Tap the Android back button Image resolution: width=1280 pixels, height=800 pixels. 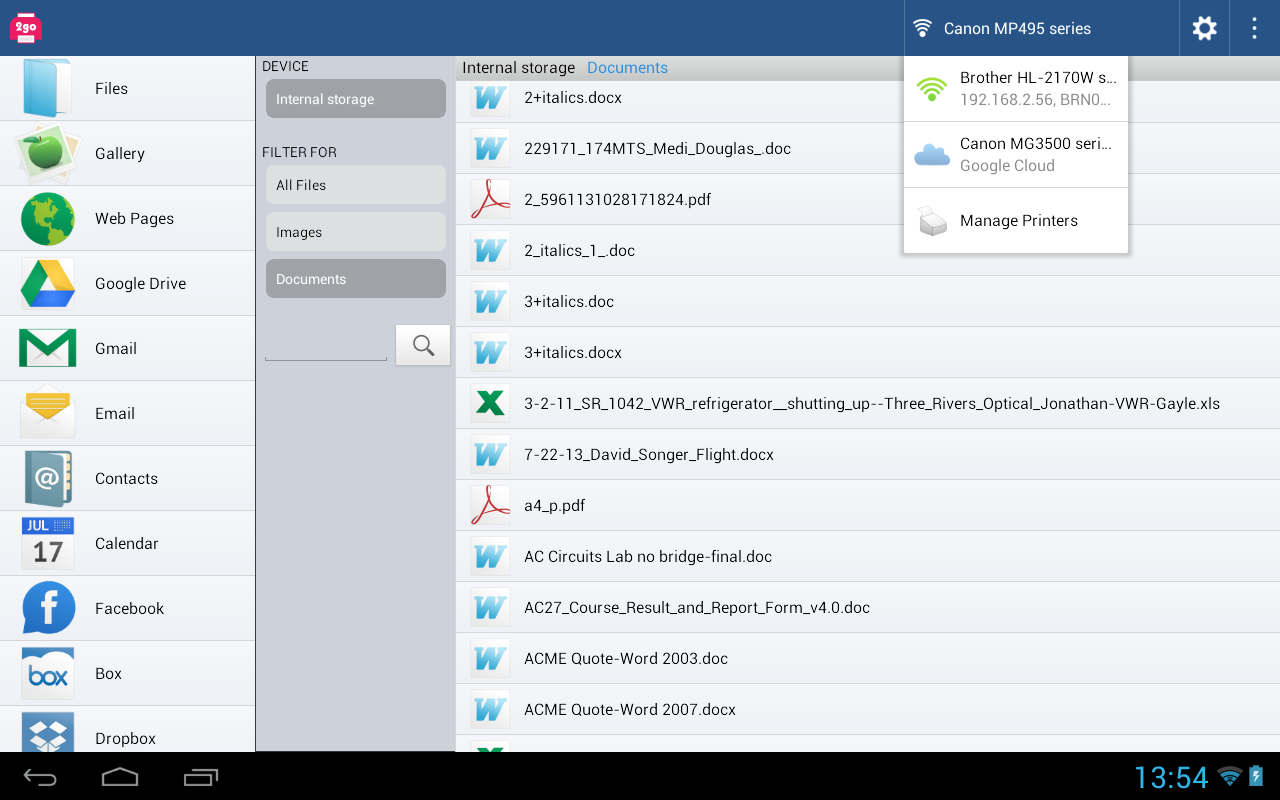pos(40,777)
